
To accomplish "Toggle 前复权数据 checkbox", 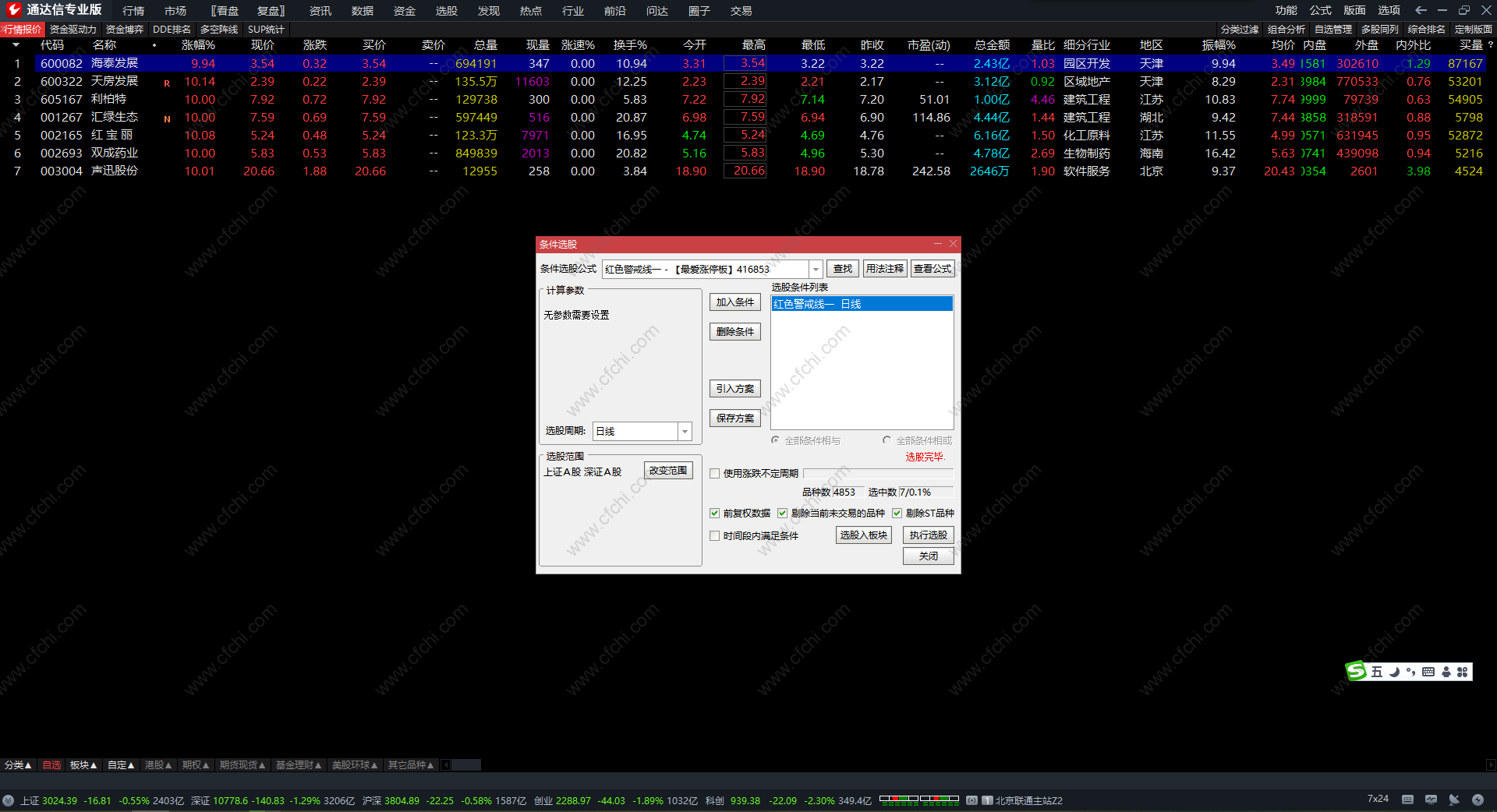I will (715, 513).
